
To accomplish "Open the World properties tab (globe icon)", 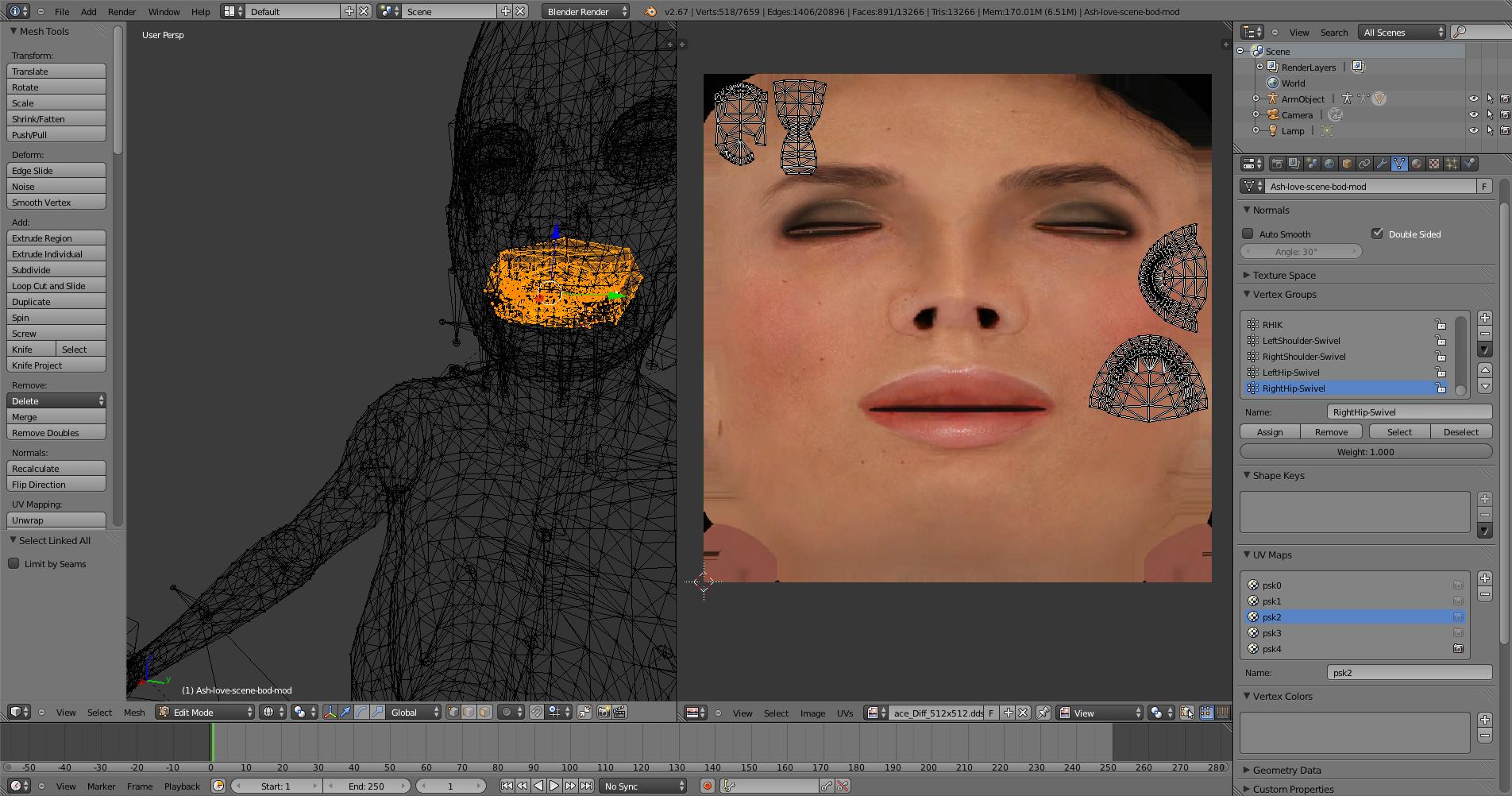I will point(1329,164).
